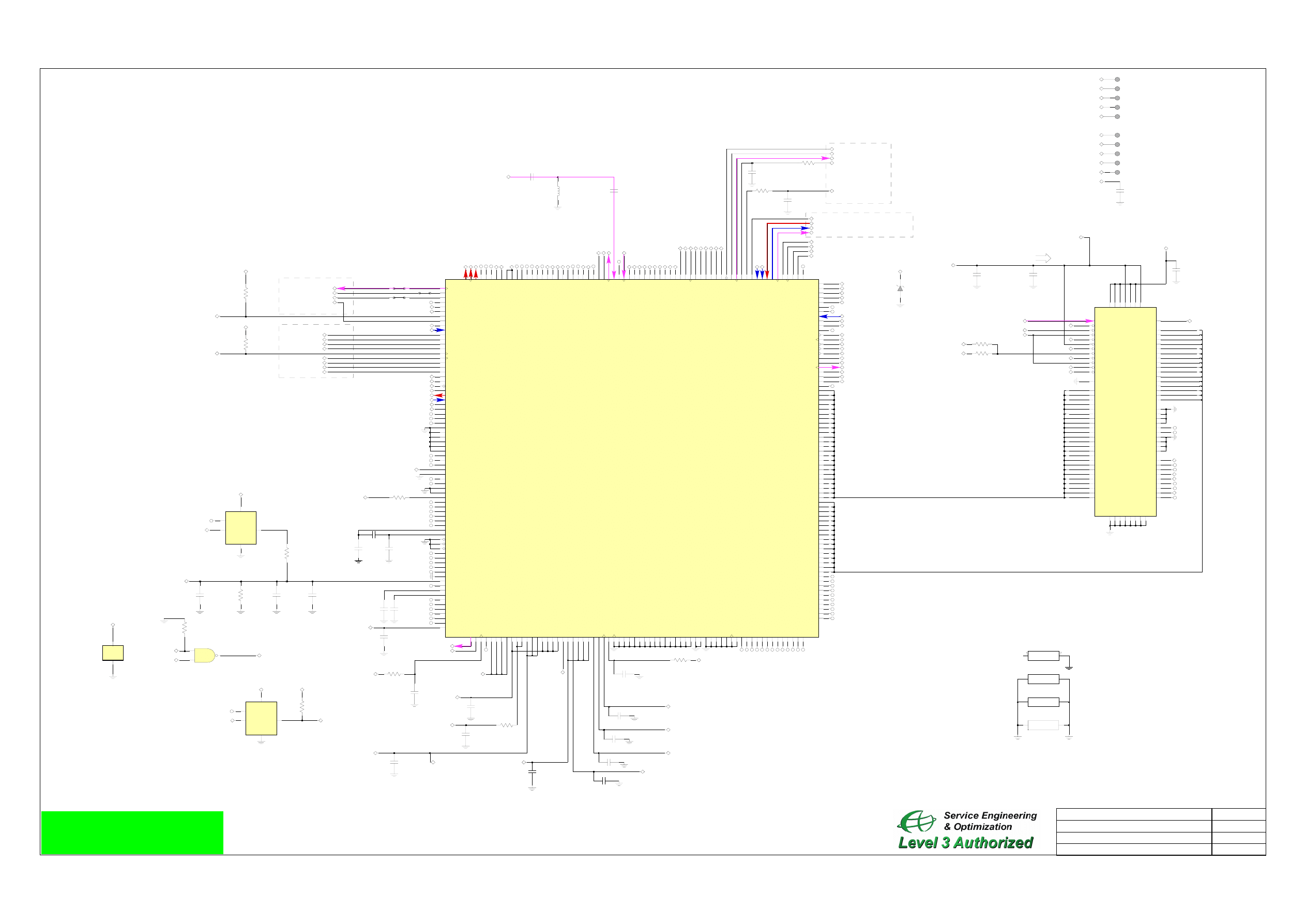Select the yellow block beside the NAND gate's lower right
Viewport: 1306px width, 924px height.
click(x=261, y=718)
